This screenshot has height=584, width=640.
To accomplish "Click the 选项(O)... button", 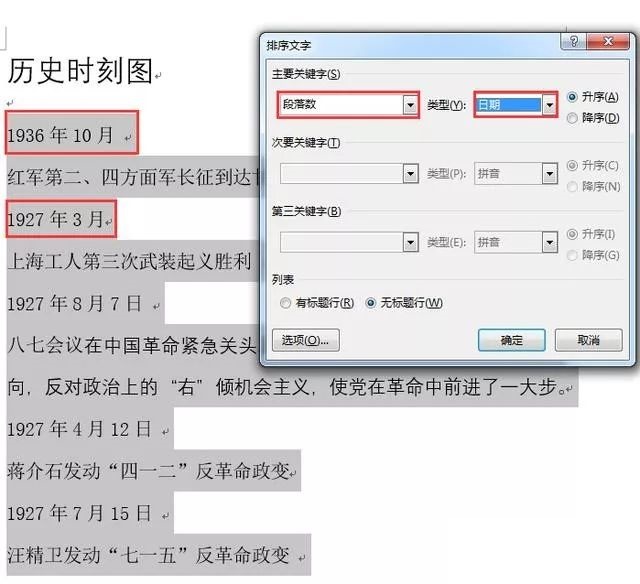I will coord(306,340).
